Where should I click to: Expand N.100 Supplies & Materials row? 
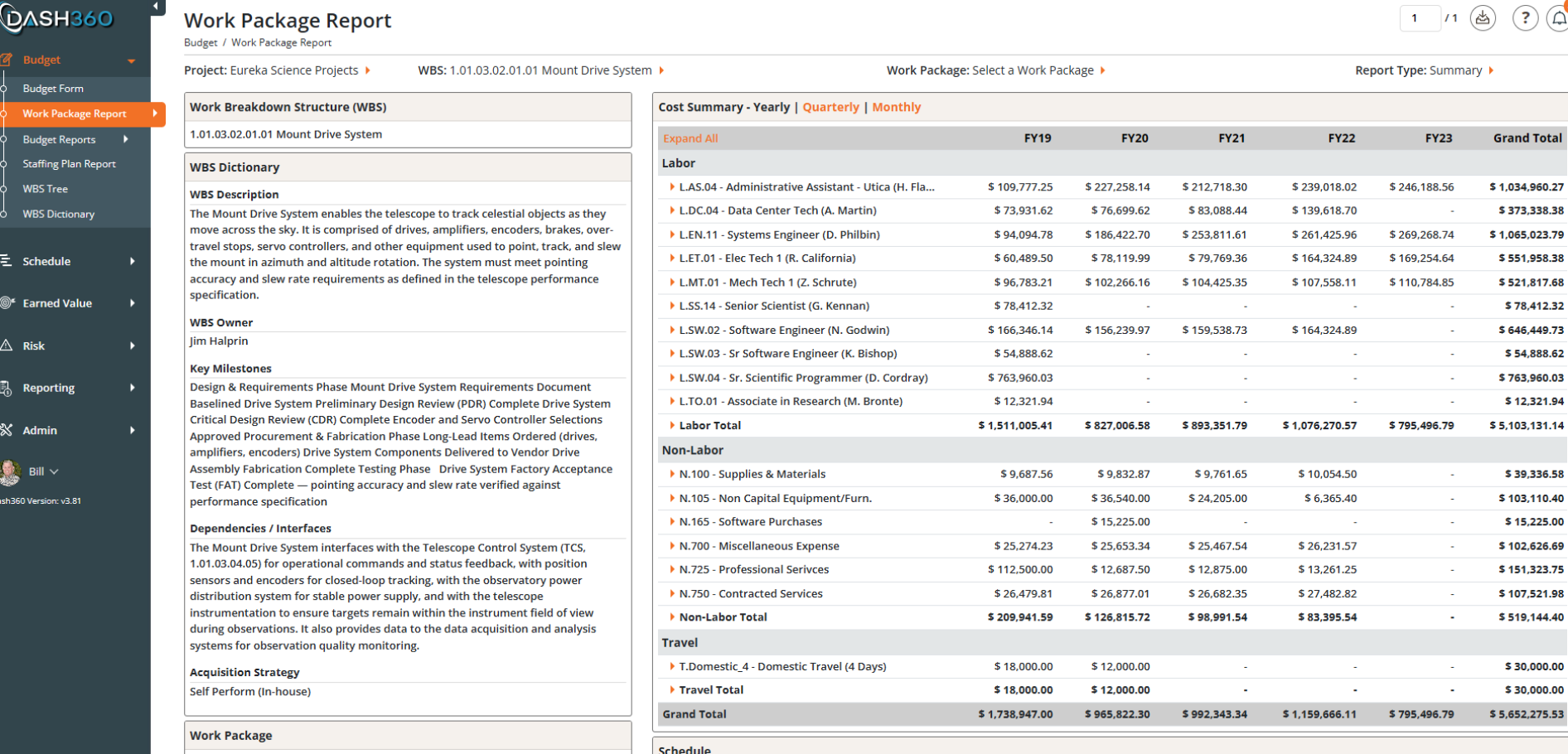pos(672,474)
